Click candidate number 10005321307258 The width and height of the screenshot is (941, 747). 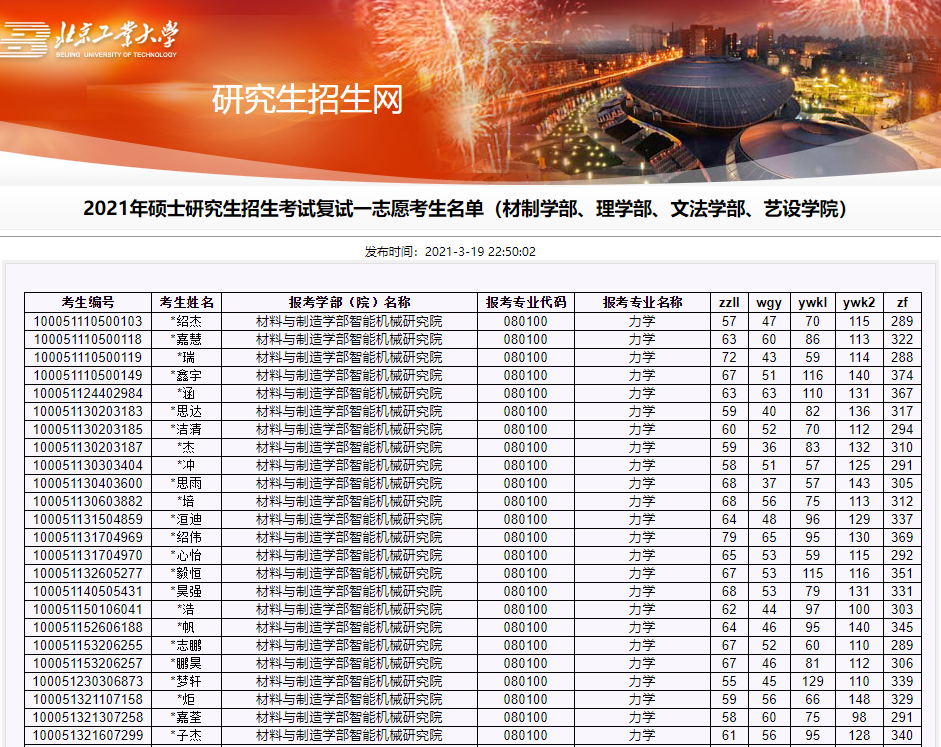(88, 718)
